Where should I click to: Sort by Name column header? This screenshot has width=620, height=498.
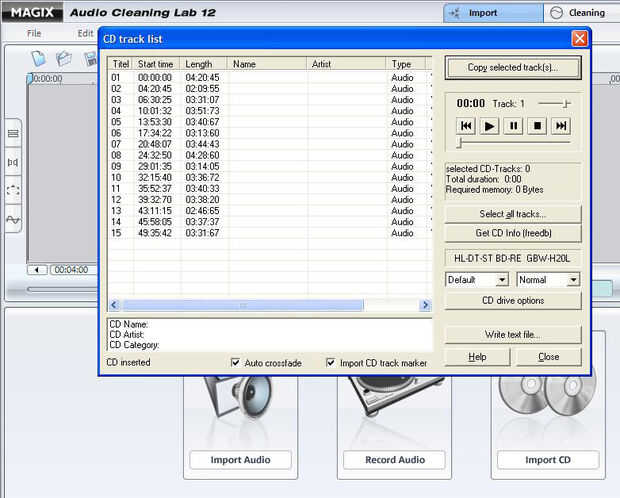coord(267,64)
